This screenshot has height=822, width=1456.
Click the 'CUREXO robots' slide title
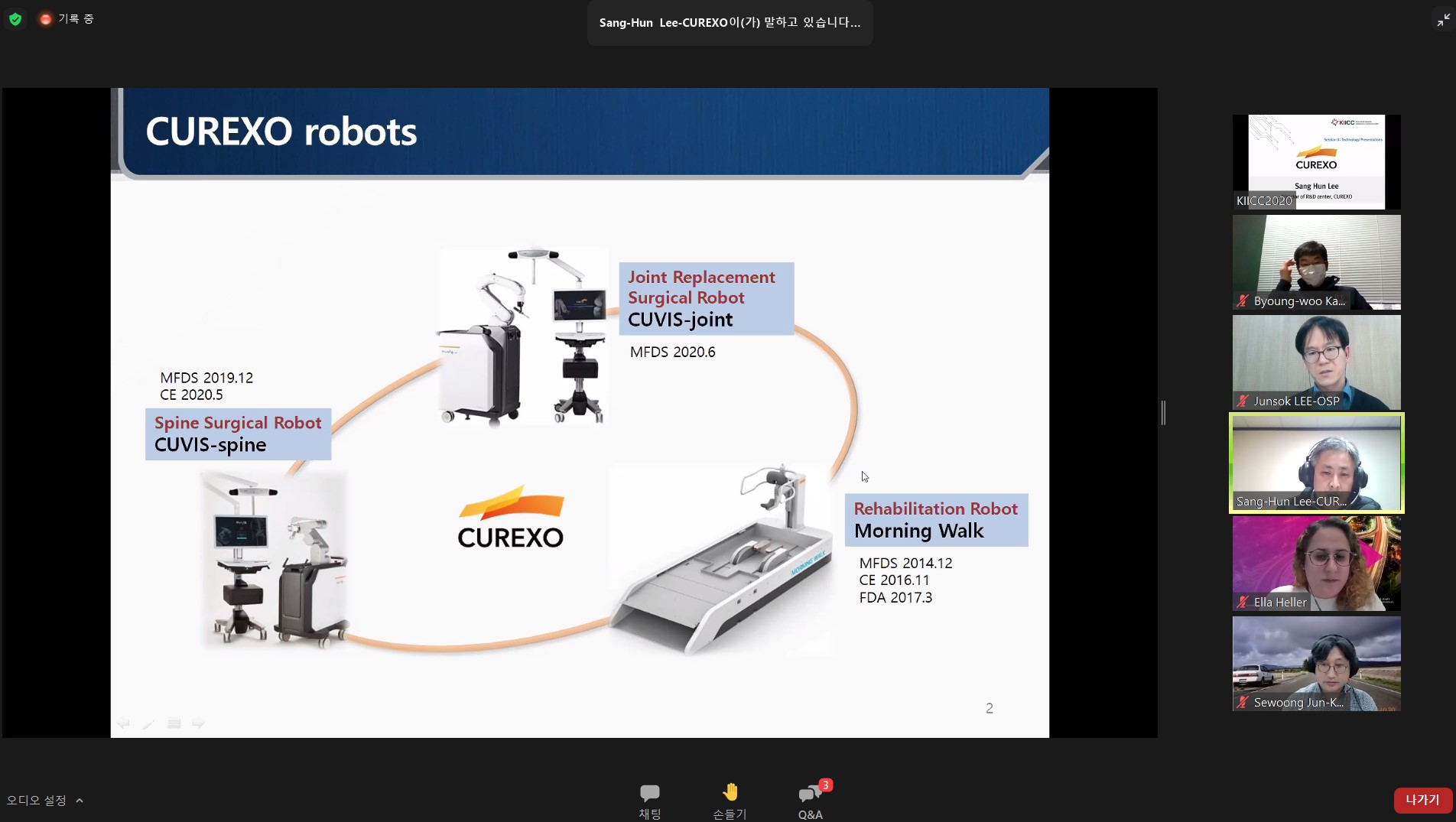click(x=281, y=132)
